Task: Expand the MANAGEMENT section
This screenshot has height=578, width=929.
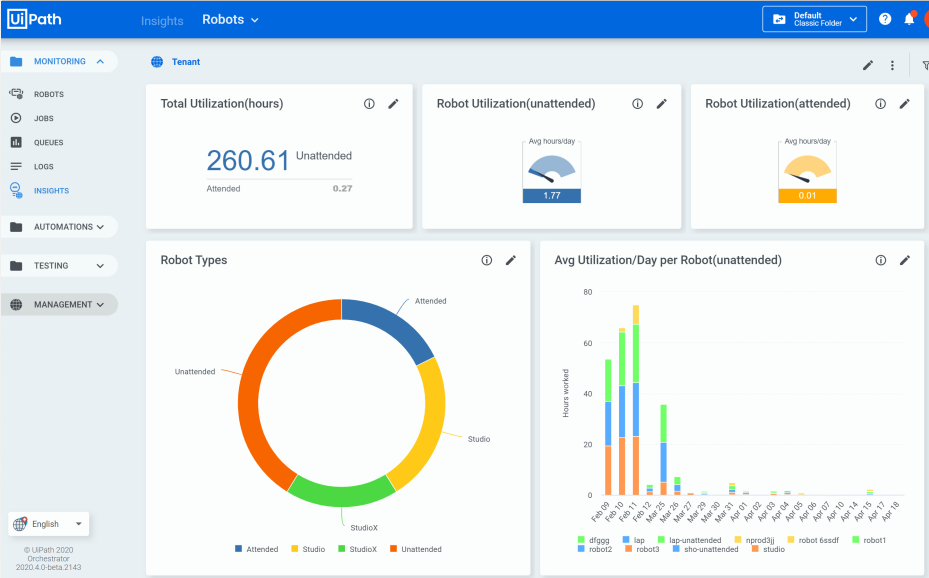Action: 100,304
